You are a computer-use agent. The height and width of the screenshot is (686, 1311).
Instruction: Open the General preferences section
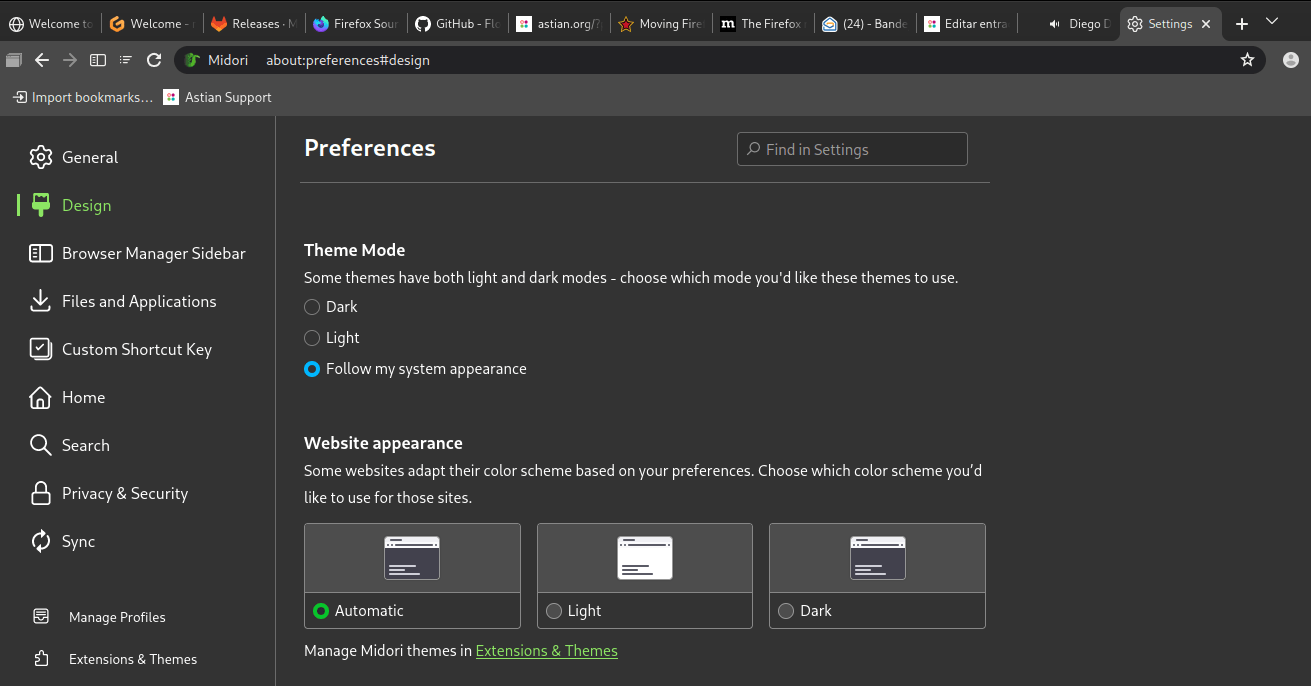(90, 157)
